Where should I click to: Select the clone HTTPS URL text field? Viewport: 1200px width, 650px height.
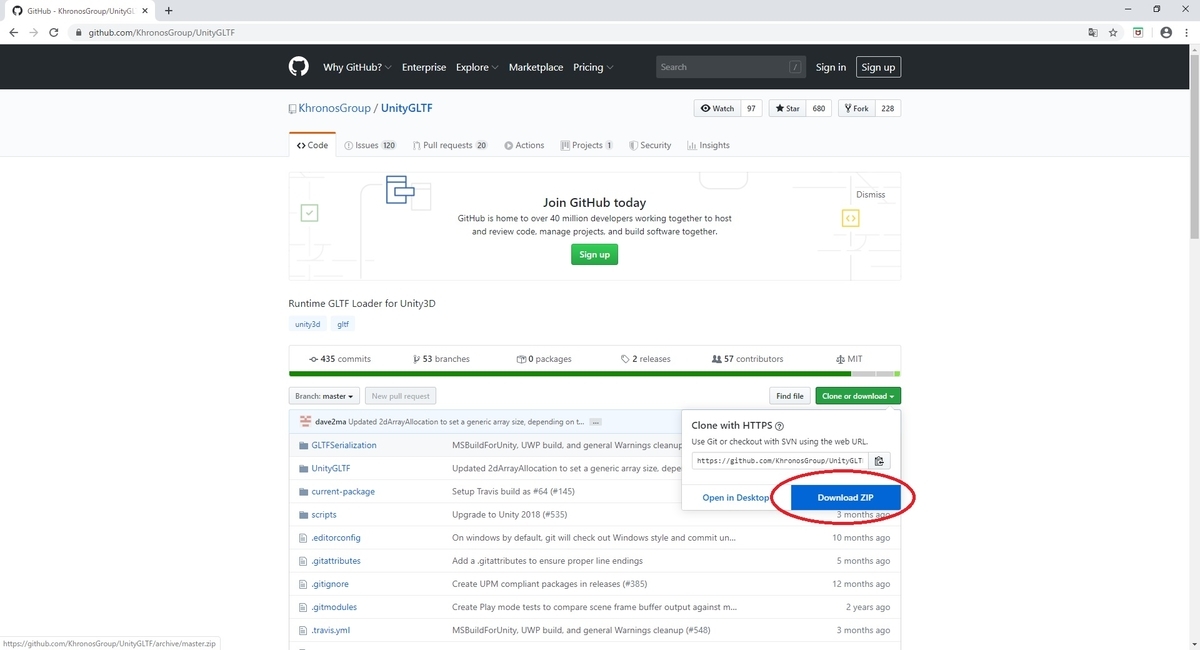tap(780, 461)
